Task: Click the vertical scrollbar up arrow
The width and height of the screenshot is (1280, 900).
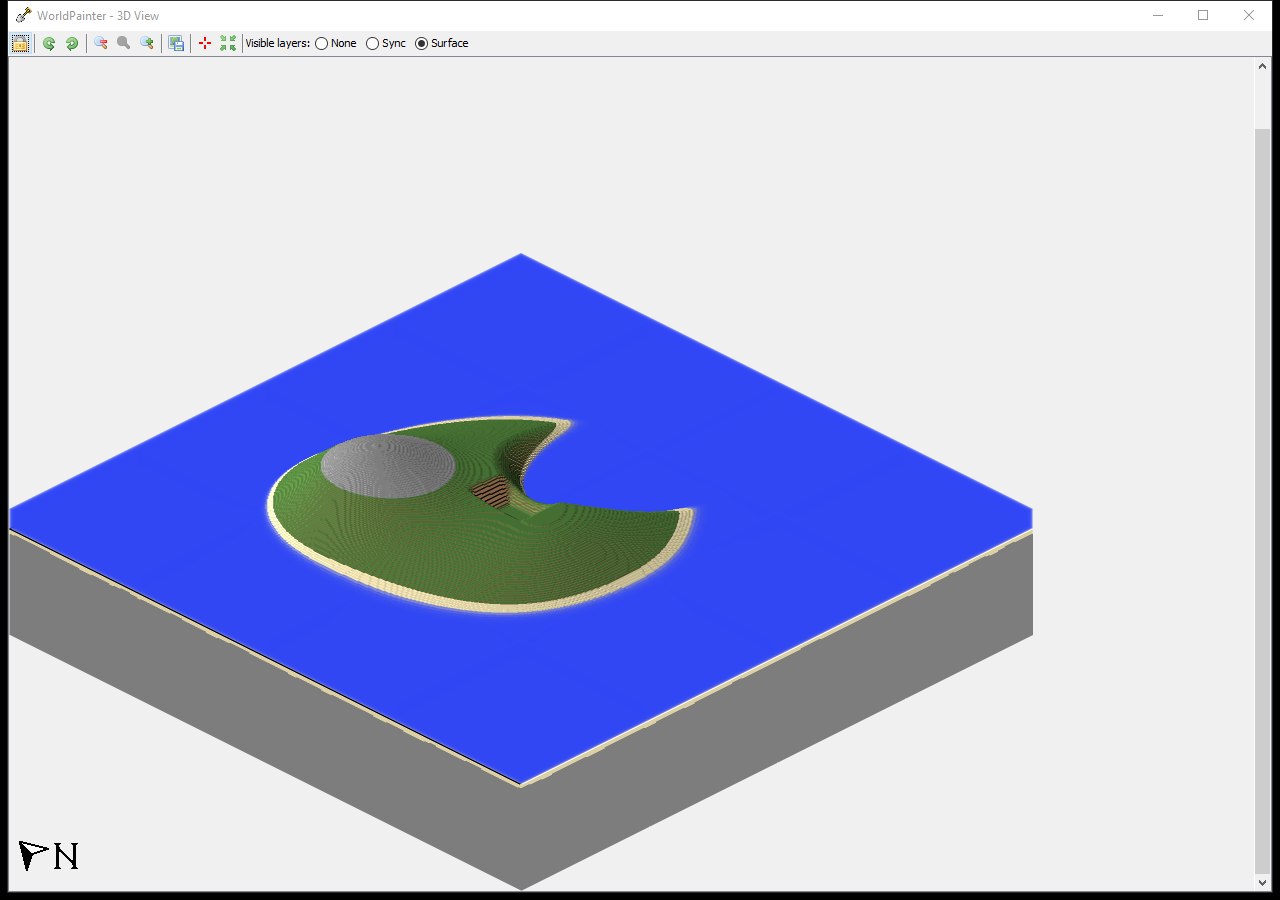Action: [1262, 66]
